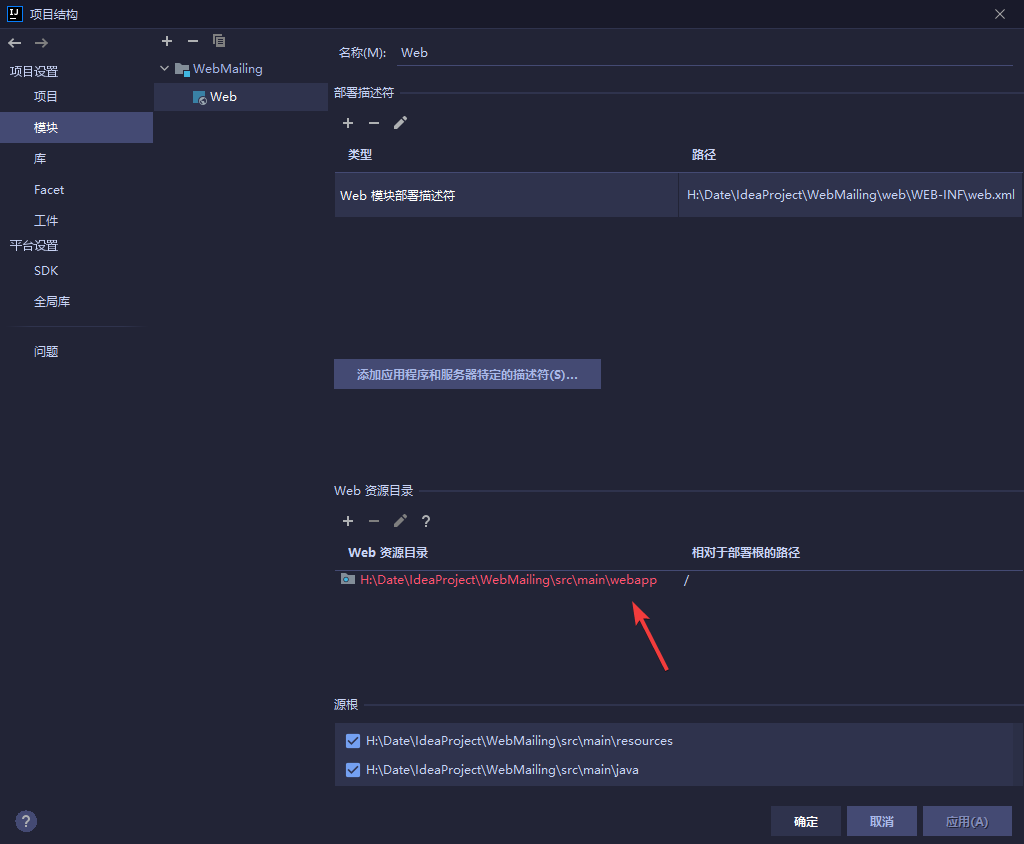
Task: Click the Web 资源目录 column header
Action: (388, 553)
